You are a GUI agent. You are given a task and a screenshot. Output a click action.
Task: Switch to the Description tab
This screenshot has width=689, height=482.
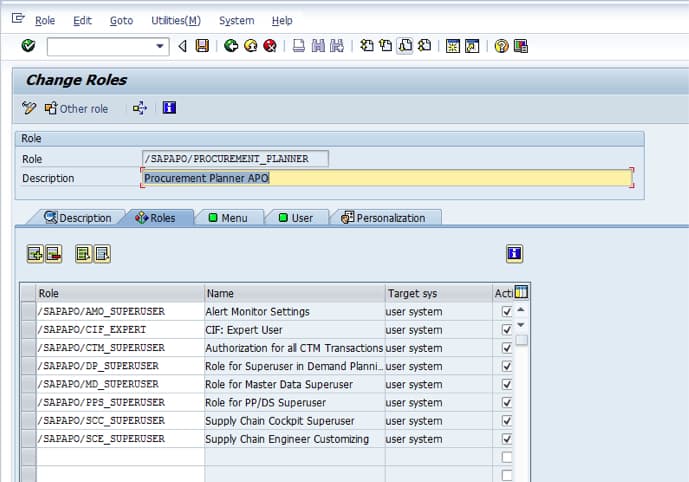[x=78, y=218]
